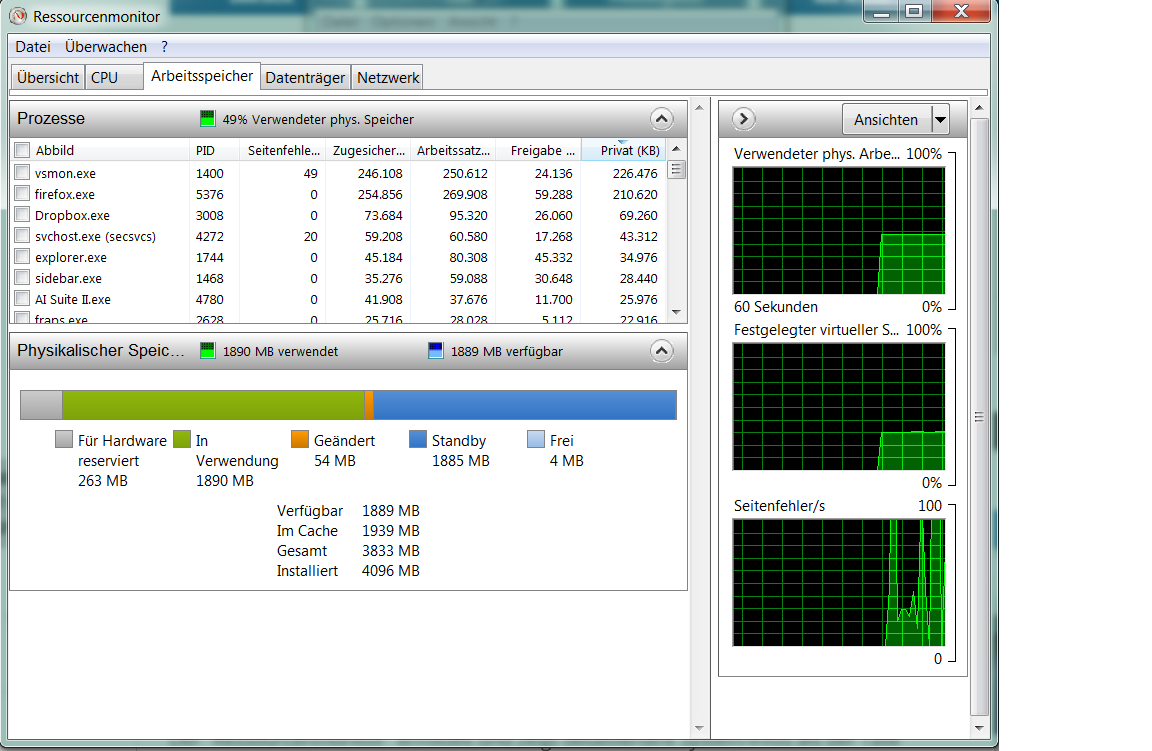1152x751 pixels.
Task: Maximize the Ressourcenmonitor window
Action: (x=914, y=11)
